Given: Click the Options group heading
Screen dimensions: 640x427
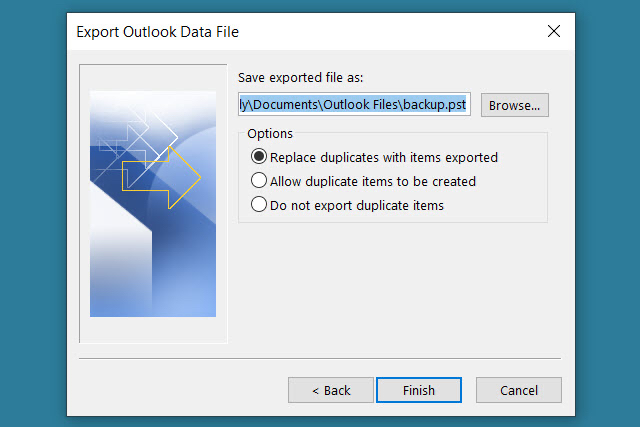Looking at the screenshot, I should [x=271, y=133].
